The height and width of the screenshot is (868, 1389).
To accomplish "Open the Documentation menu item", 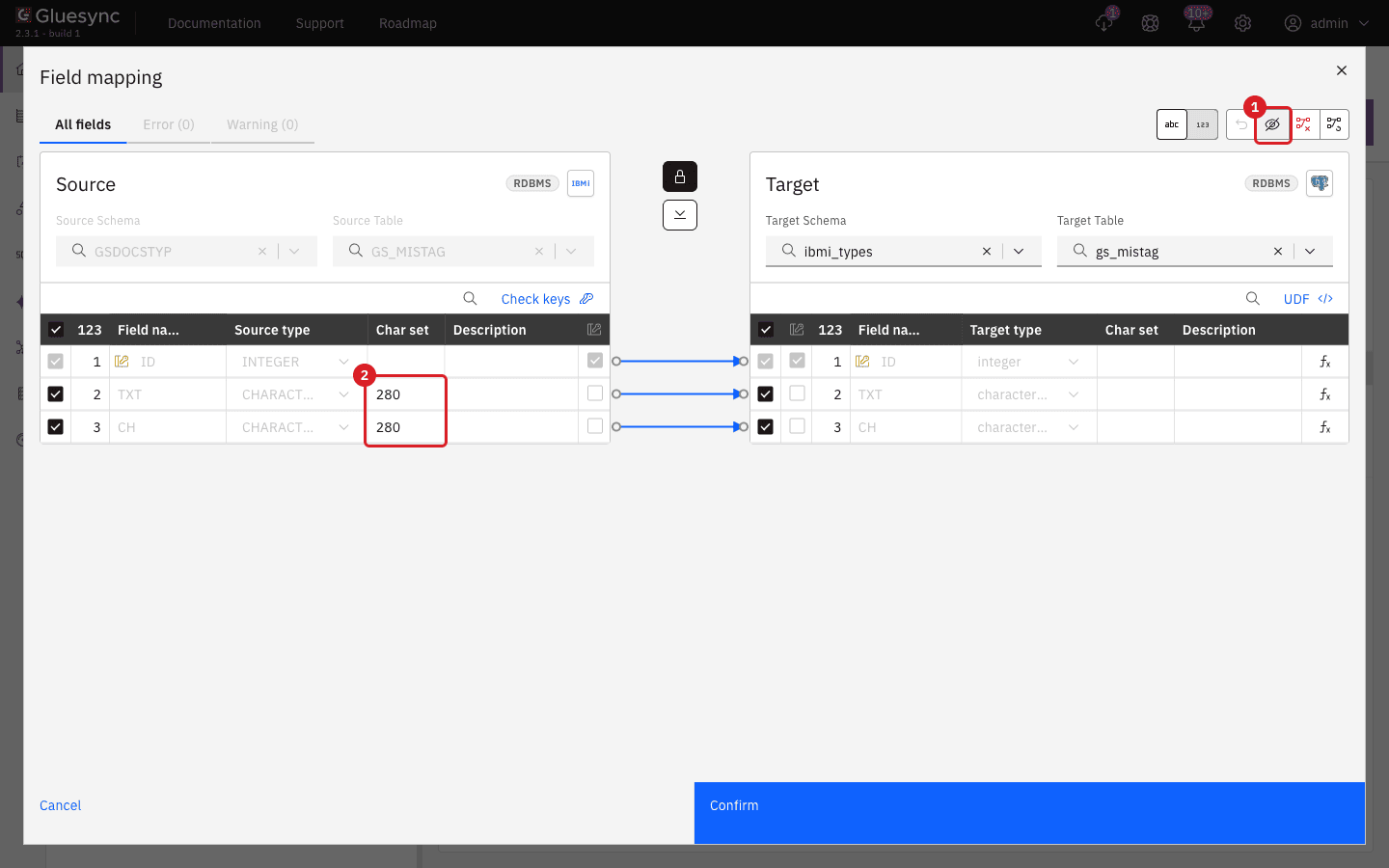I will point(214,23).
